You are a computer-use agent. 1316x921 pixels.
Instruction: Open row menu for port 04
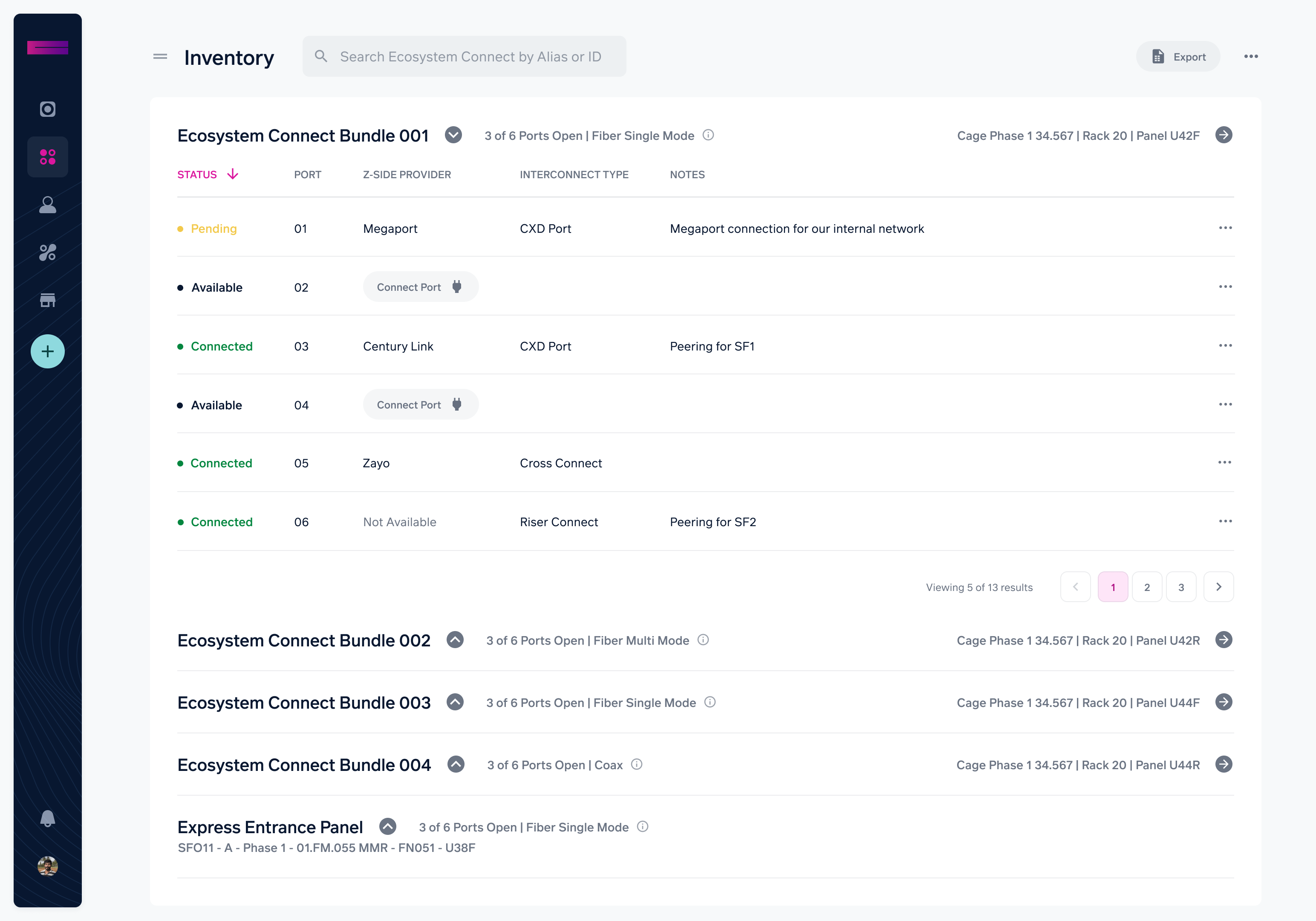click(1225, 404)
